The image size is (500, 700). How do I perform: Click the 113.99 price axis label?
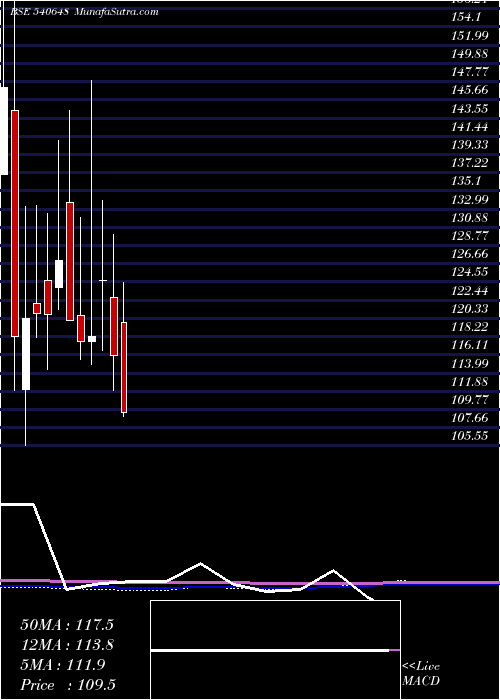pos(470,363)
